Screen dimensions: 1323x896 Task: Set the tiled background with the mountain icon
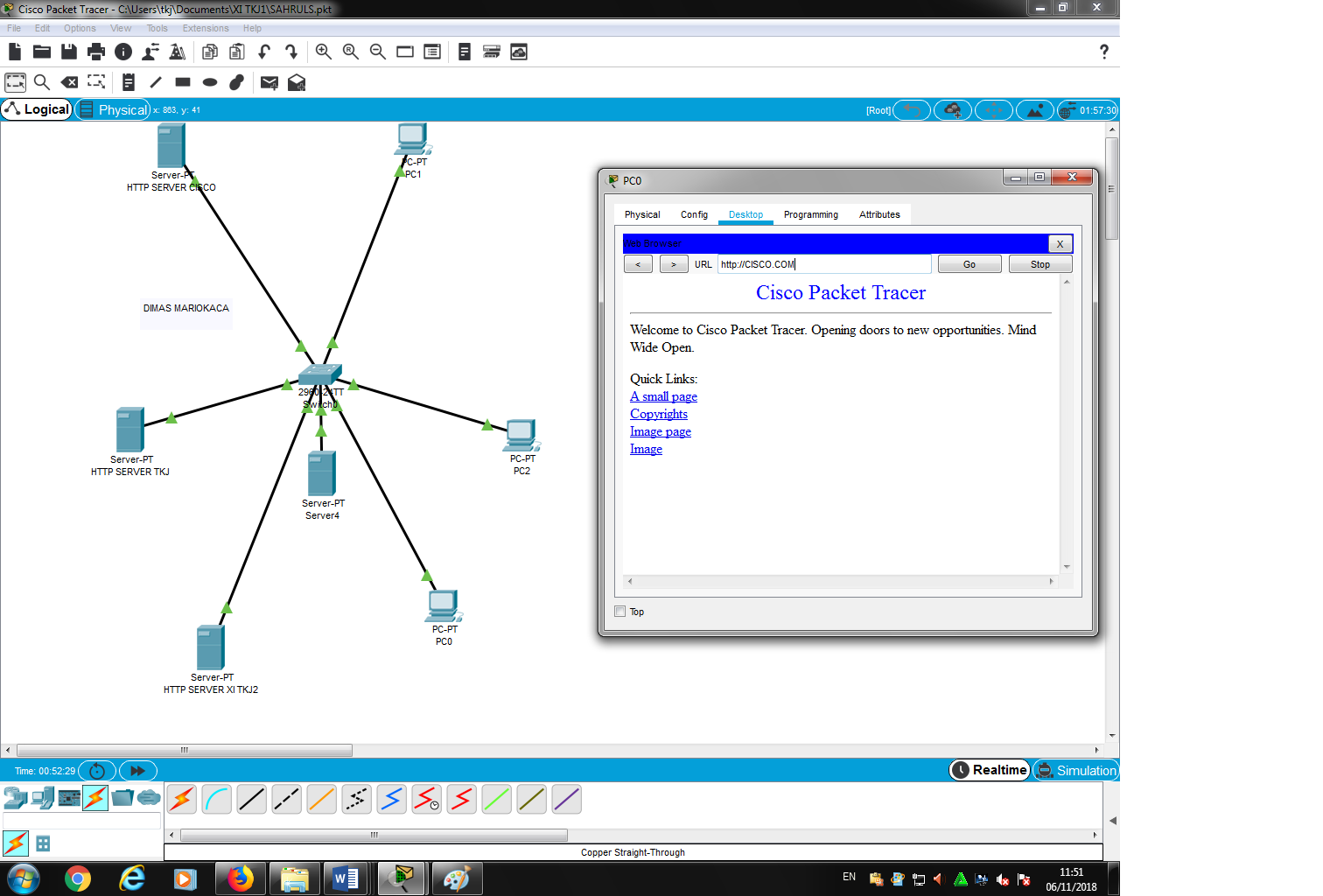pos(1035,110)
